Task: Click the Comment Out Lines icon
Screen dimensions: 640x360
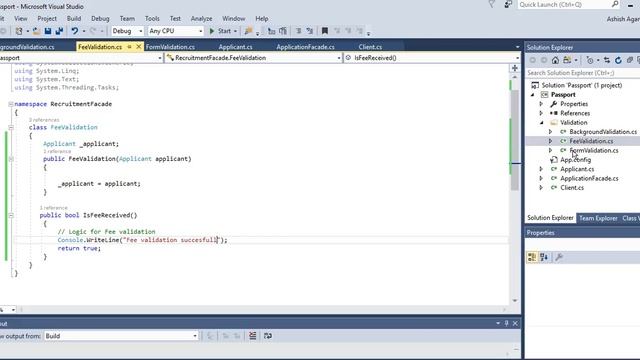Action: tap(298, 31)
